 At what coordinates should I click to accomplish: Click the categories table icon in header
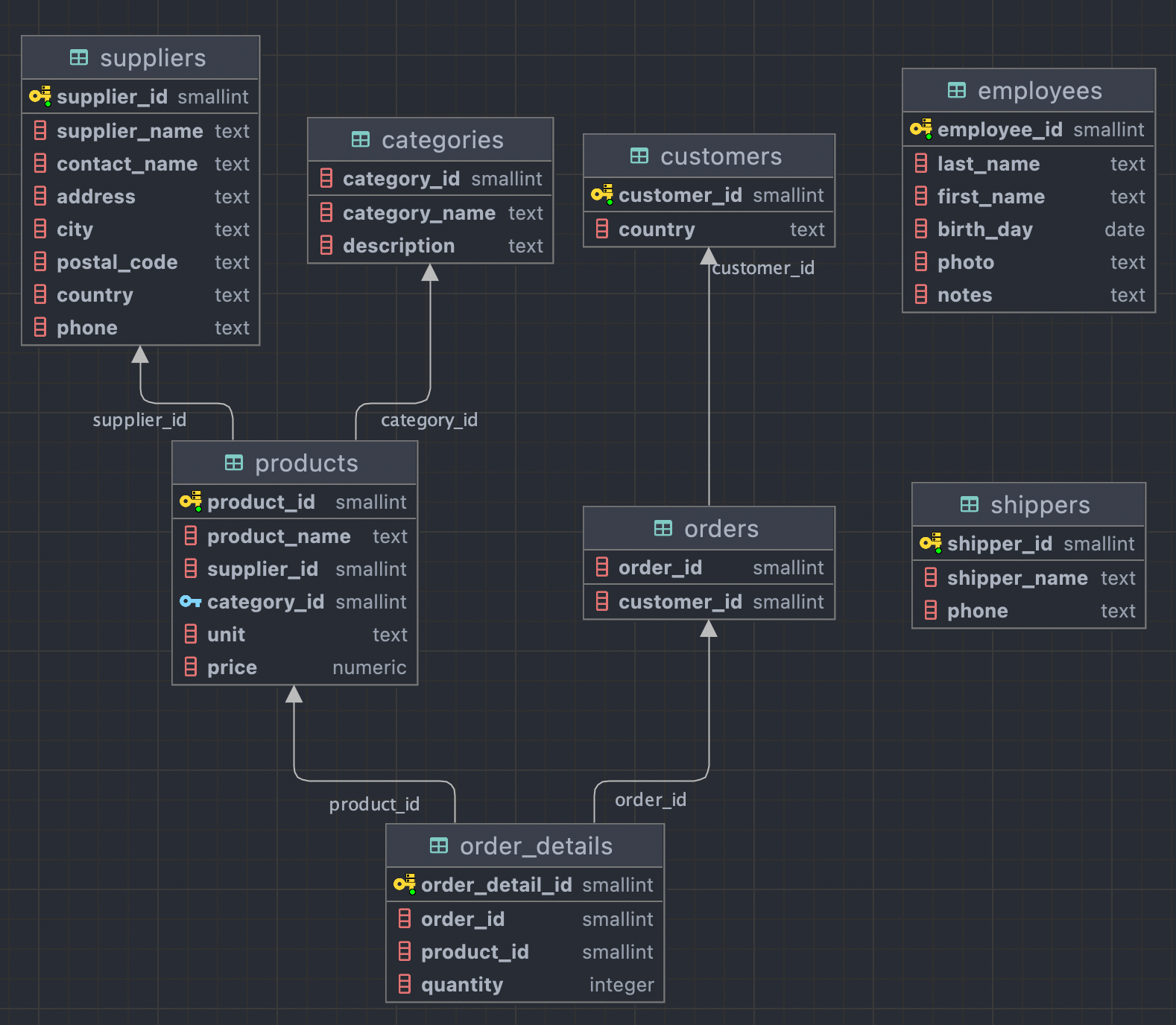point(361,139)
